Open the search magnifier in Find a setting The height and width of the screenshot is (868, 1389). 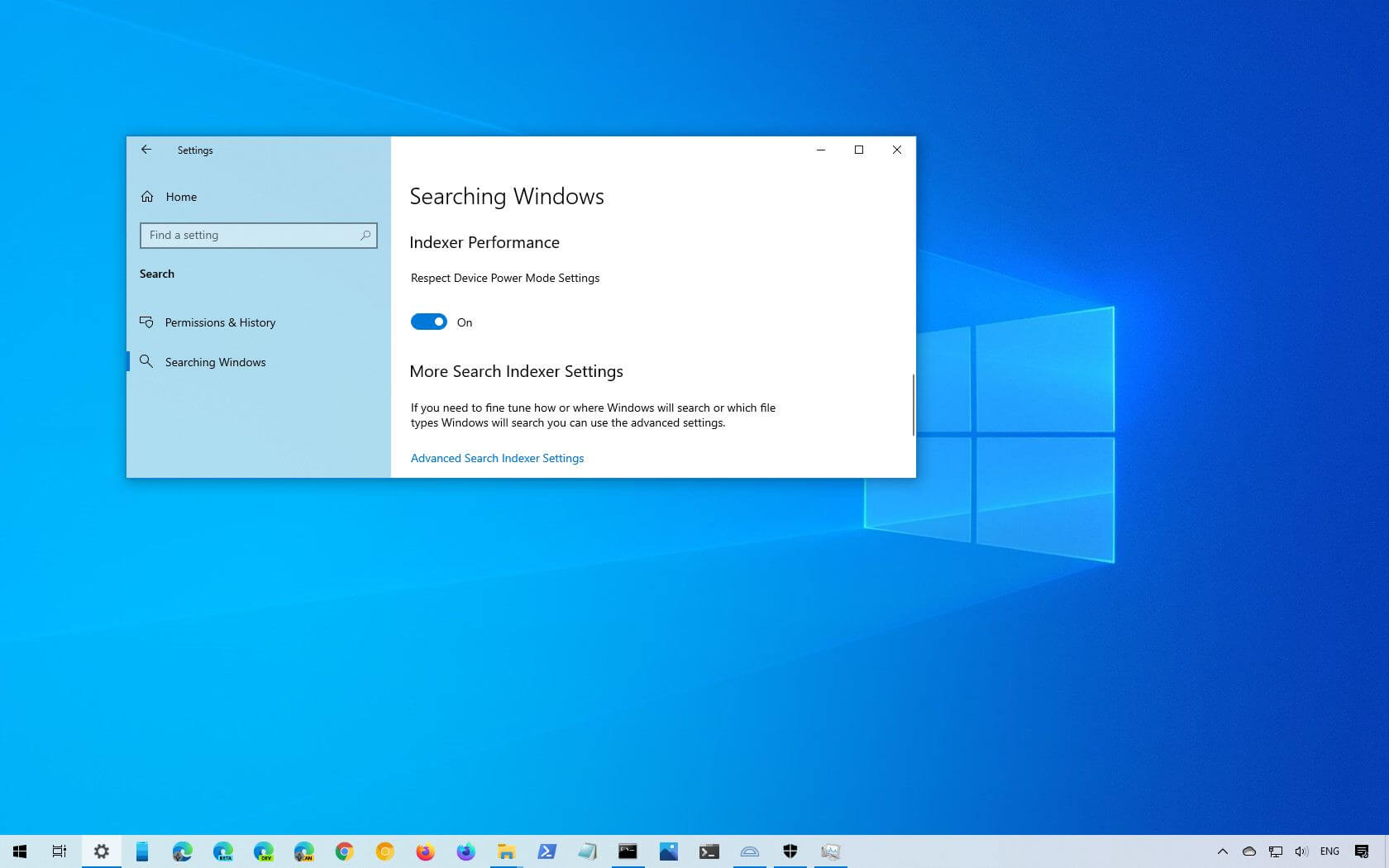(x=365, y=236)
